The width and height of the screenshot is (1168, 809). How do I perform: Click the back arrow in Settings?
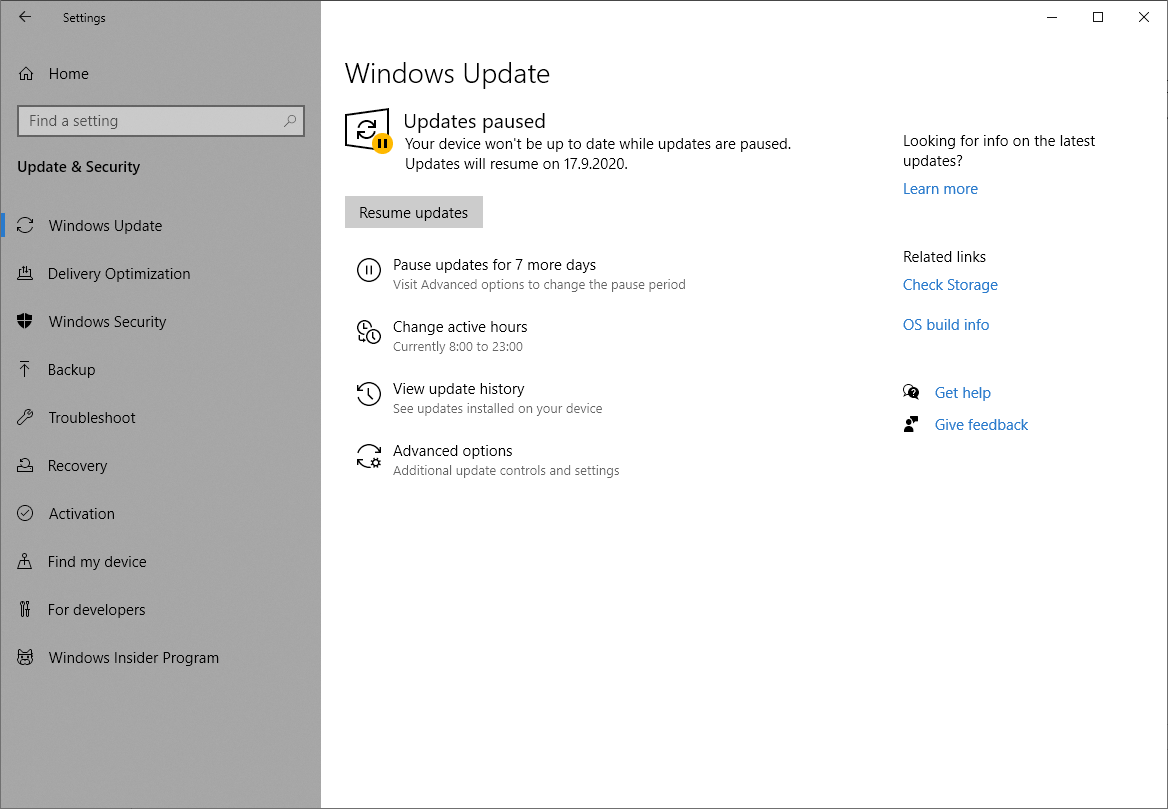(x=25, y=17)
